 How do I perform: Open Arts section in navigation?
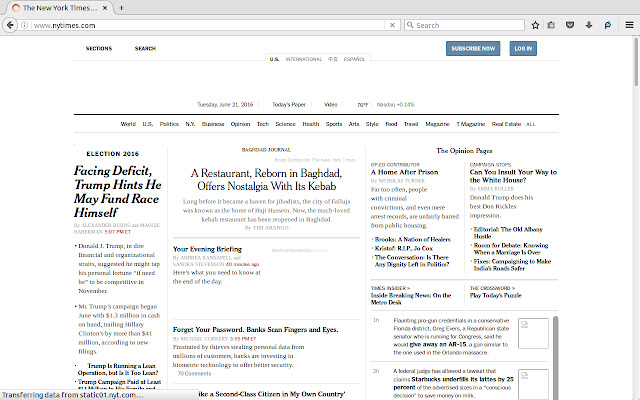pyautogui.click(x=354, y=124)
